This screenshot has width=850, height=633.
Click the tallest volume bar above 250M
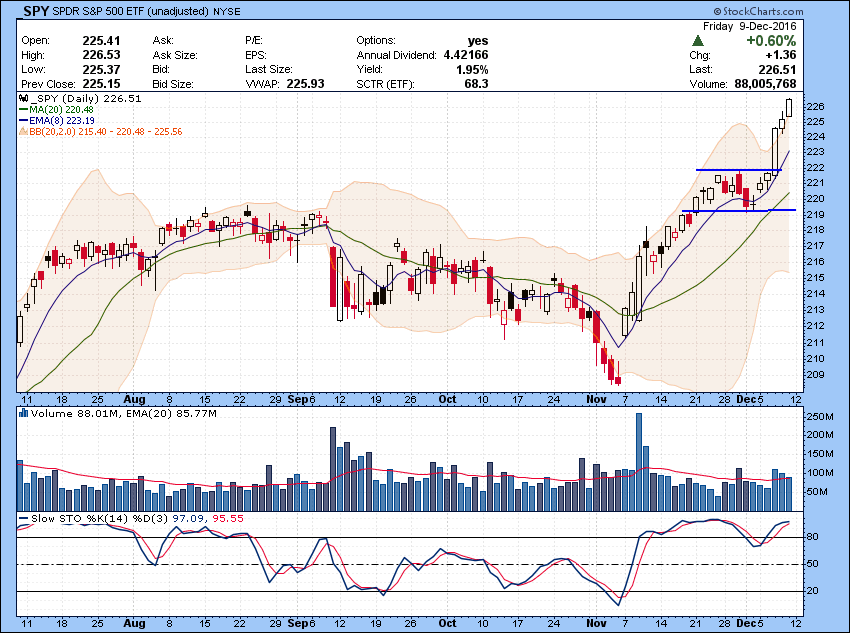(639, 462)
